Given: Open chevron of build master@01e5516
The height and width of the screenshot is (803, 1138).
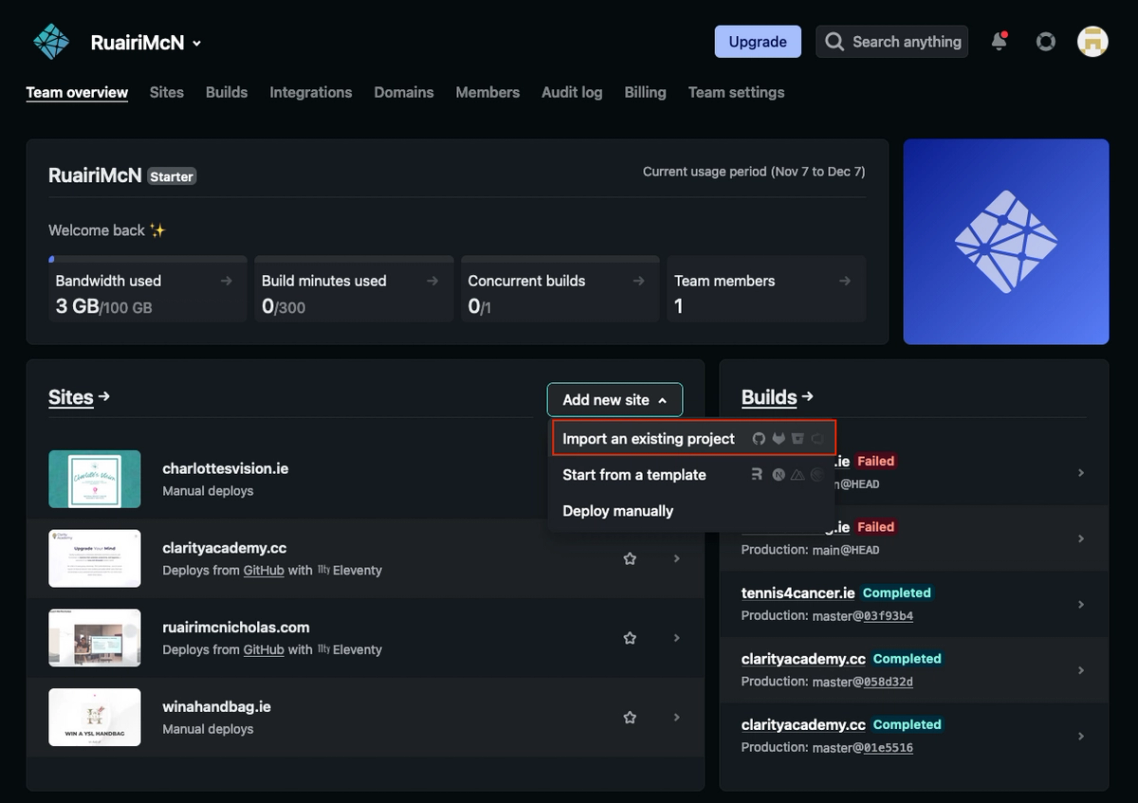Looking at the screenshot, I should [x=1081, y=736].
